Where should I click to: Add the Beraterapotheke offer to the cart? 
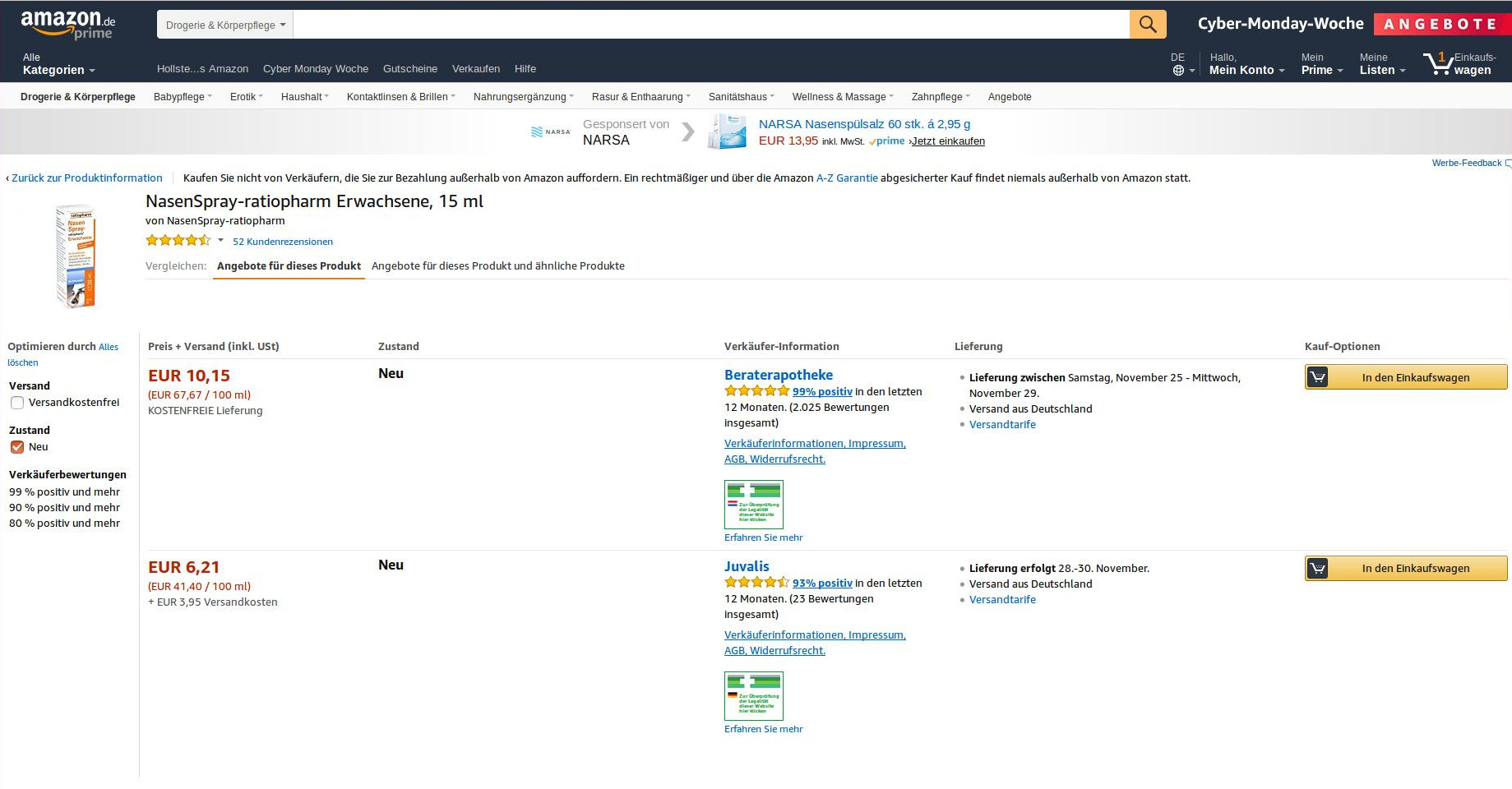click(1405, 377)
